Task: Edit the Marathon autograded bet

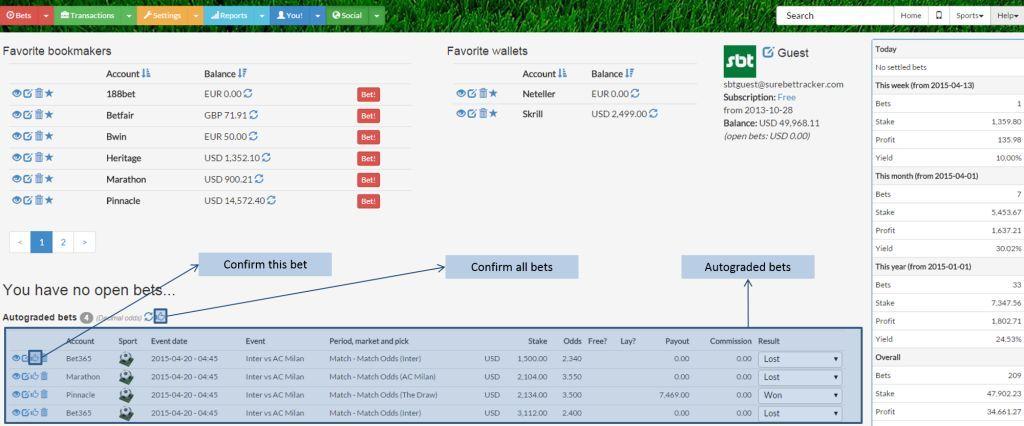Action: click(26, 376)
